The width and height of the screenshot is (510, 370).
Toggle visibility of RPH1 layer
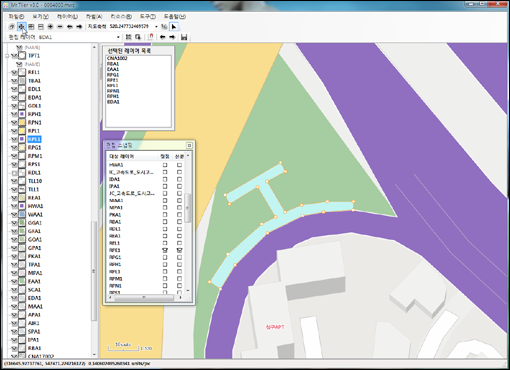pyautogui.click(x=14, y=114)
